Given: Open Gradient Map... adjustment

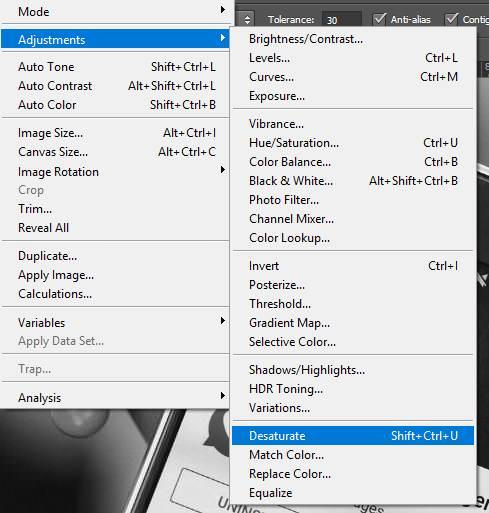Looking at the screenshot, I should pyautogui.click(x=353, y=323).
